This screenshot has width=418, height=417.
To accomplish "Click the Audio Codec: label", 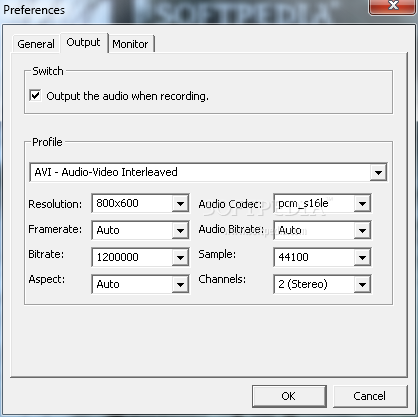I will point(230,204).
